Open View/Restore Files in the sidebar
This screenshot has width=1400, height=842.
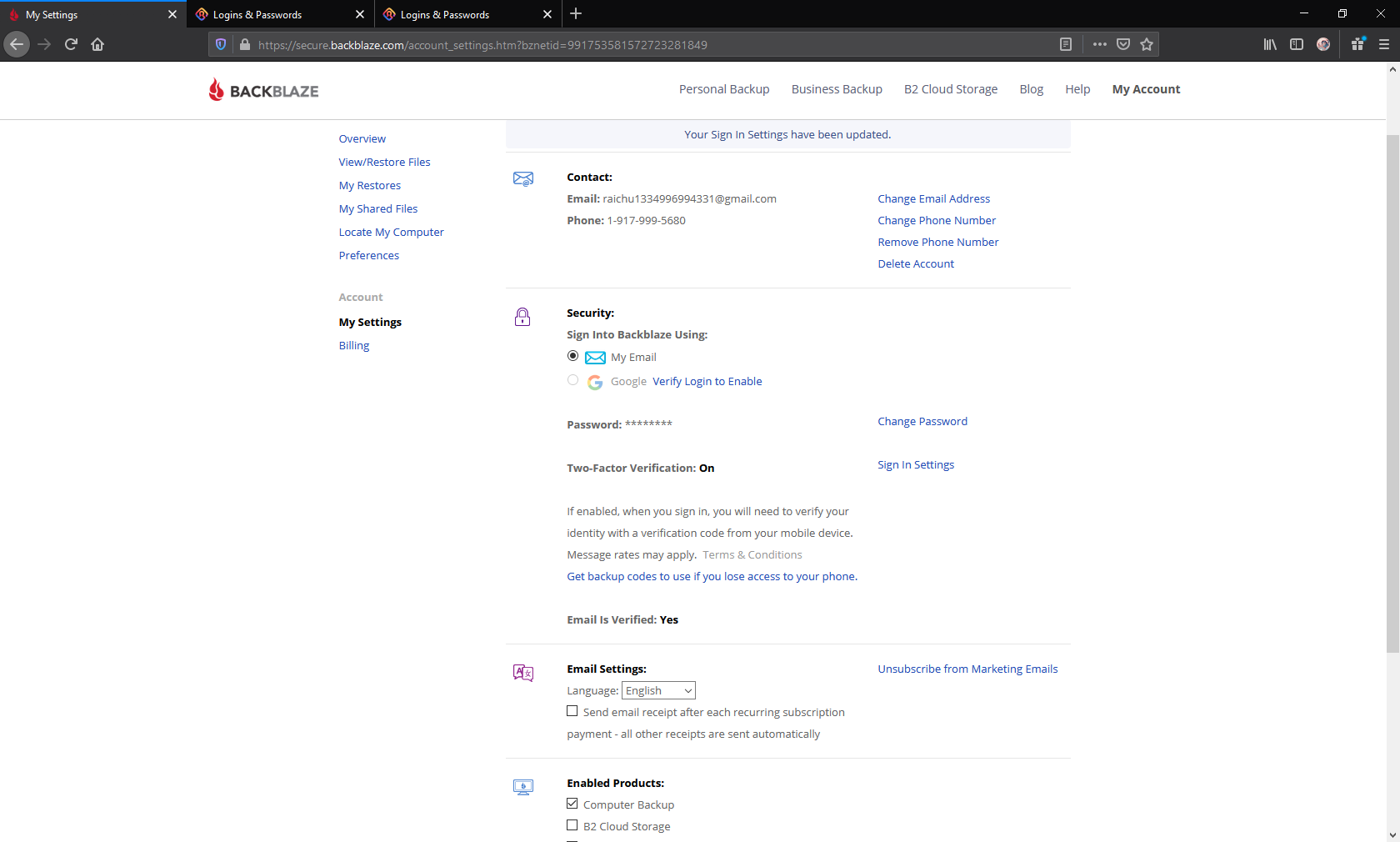click(384, 163)
